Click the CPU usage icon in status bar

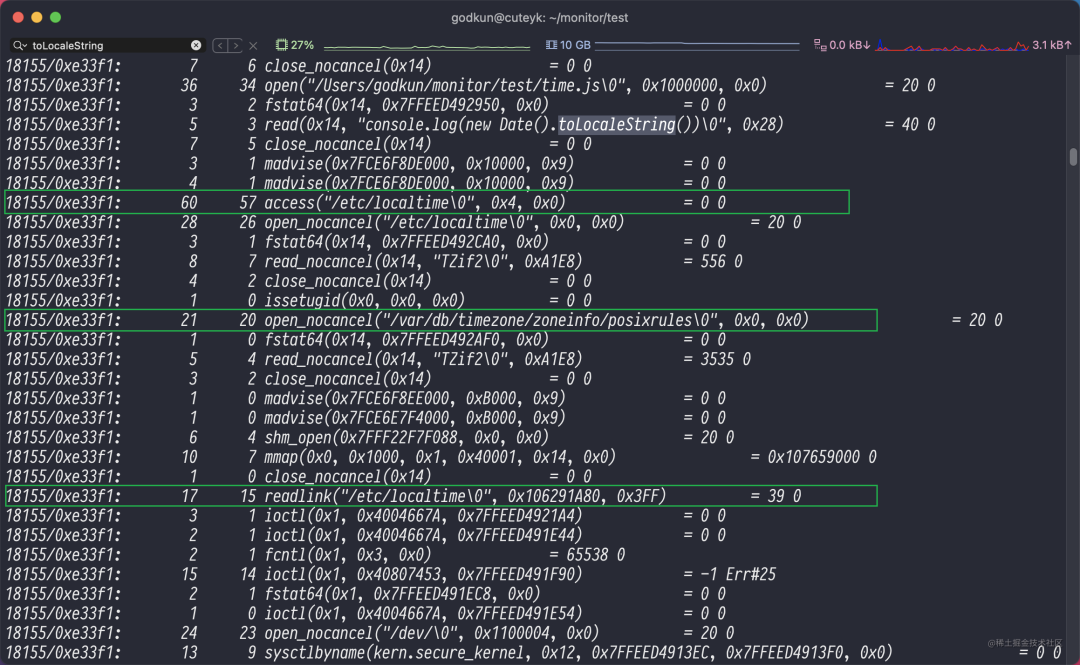(283, 45)
